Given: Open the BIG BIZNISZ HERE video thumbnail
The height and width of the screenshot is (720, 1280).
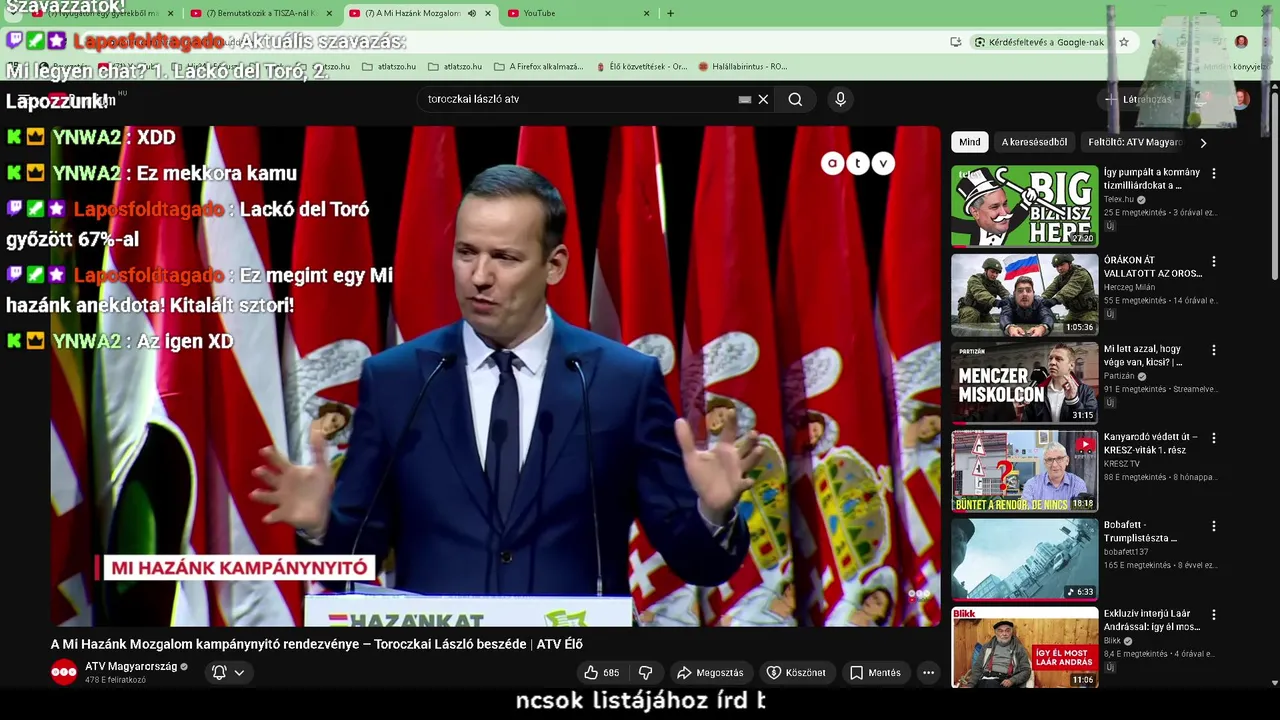Looking at the screenshot, I should tap(1024, 206).
